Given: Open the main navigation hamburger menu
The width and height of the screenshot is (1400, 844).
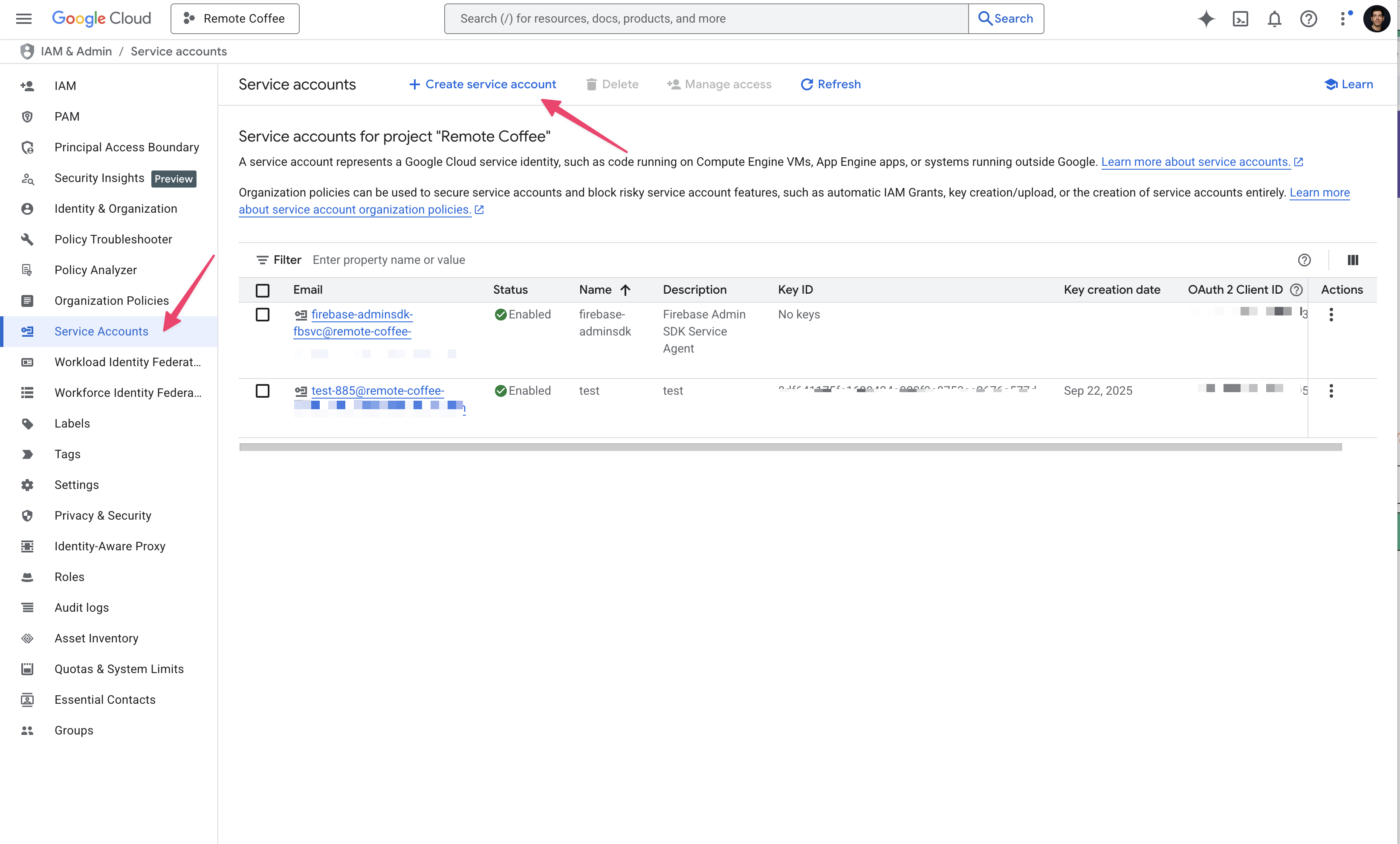Looking at the screenshot, I should (24, 19).
